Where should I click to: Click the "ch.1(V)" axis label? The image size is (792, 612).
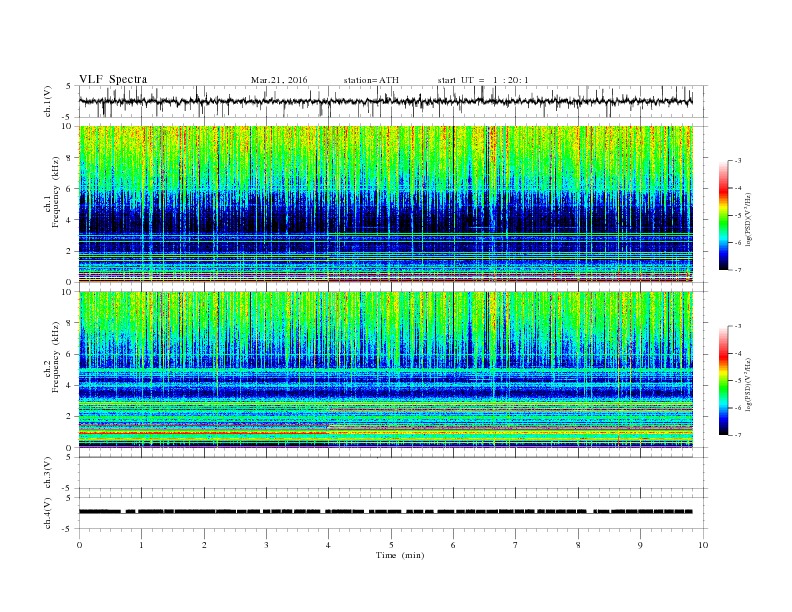(x=48, y=101)
